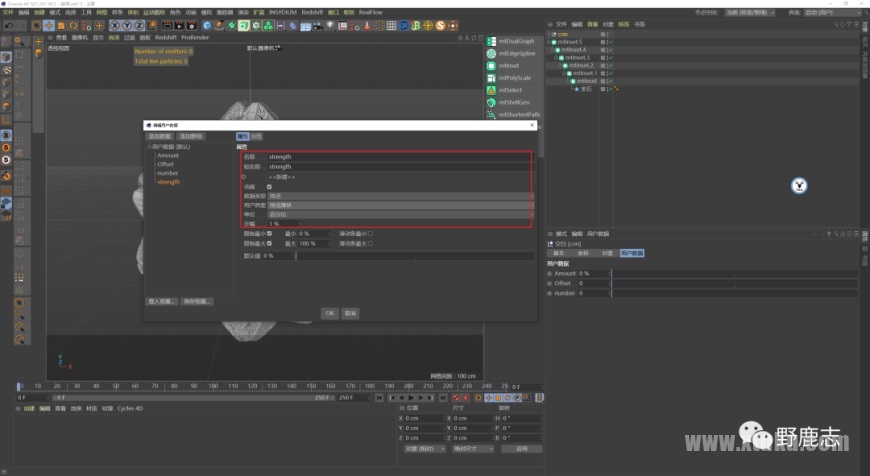Enable the 滑动条最小 checkbox
Screen dimensions: 870x476
point(370,234)
